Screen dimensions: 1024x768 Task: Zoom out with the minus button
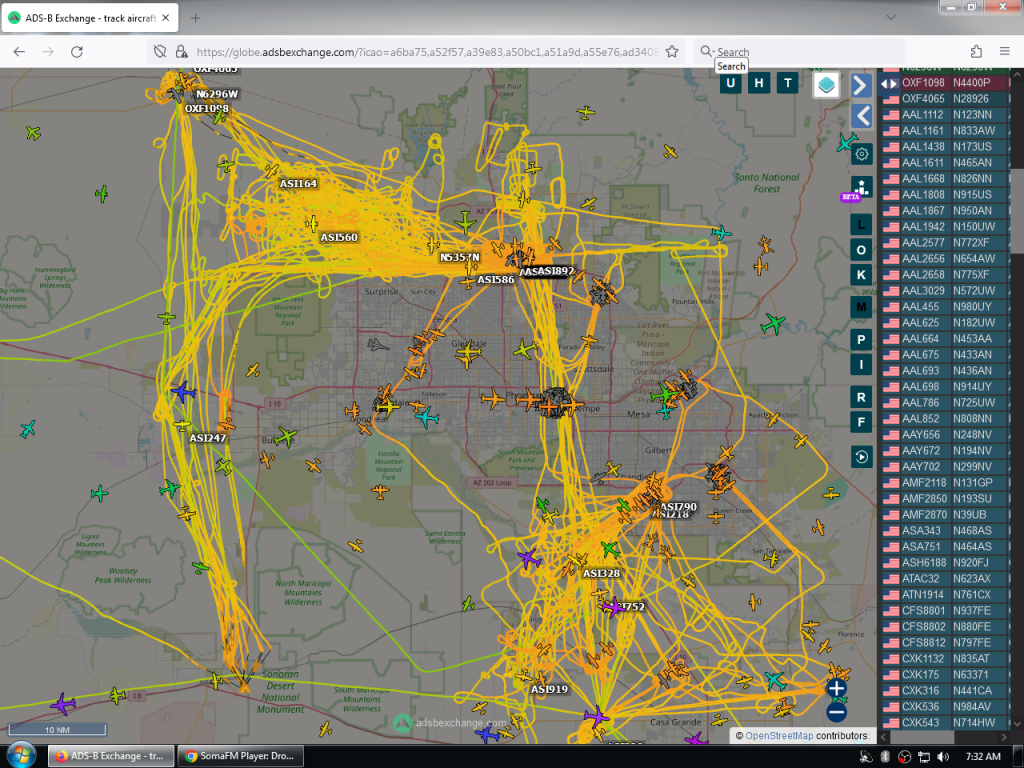pyautogui.click(x=837, y=712)
